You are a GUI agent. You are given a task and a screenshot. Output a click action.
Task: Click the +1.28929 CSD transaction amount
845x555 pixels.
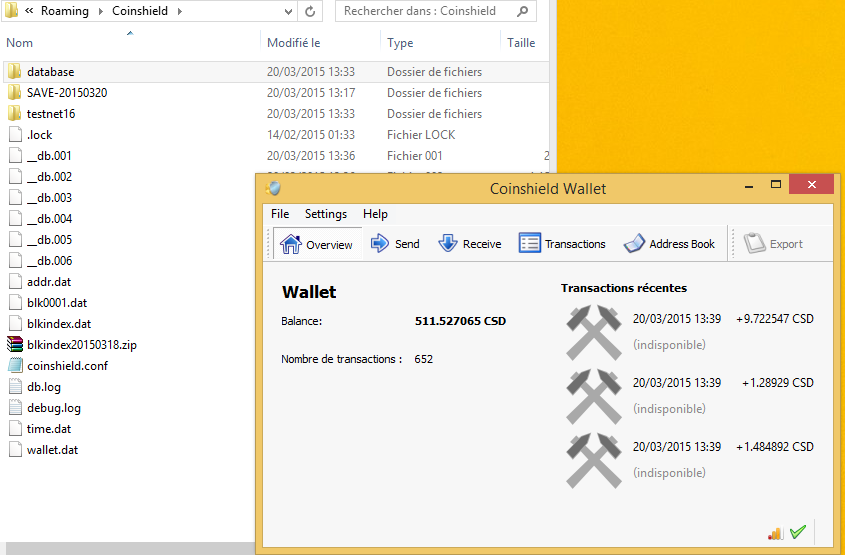(778, 383)
